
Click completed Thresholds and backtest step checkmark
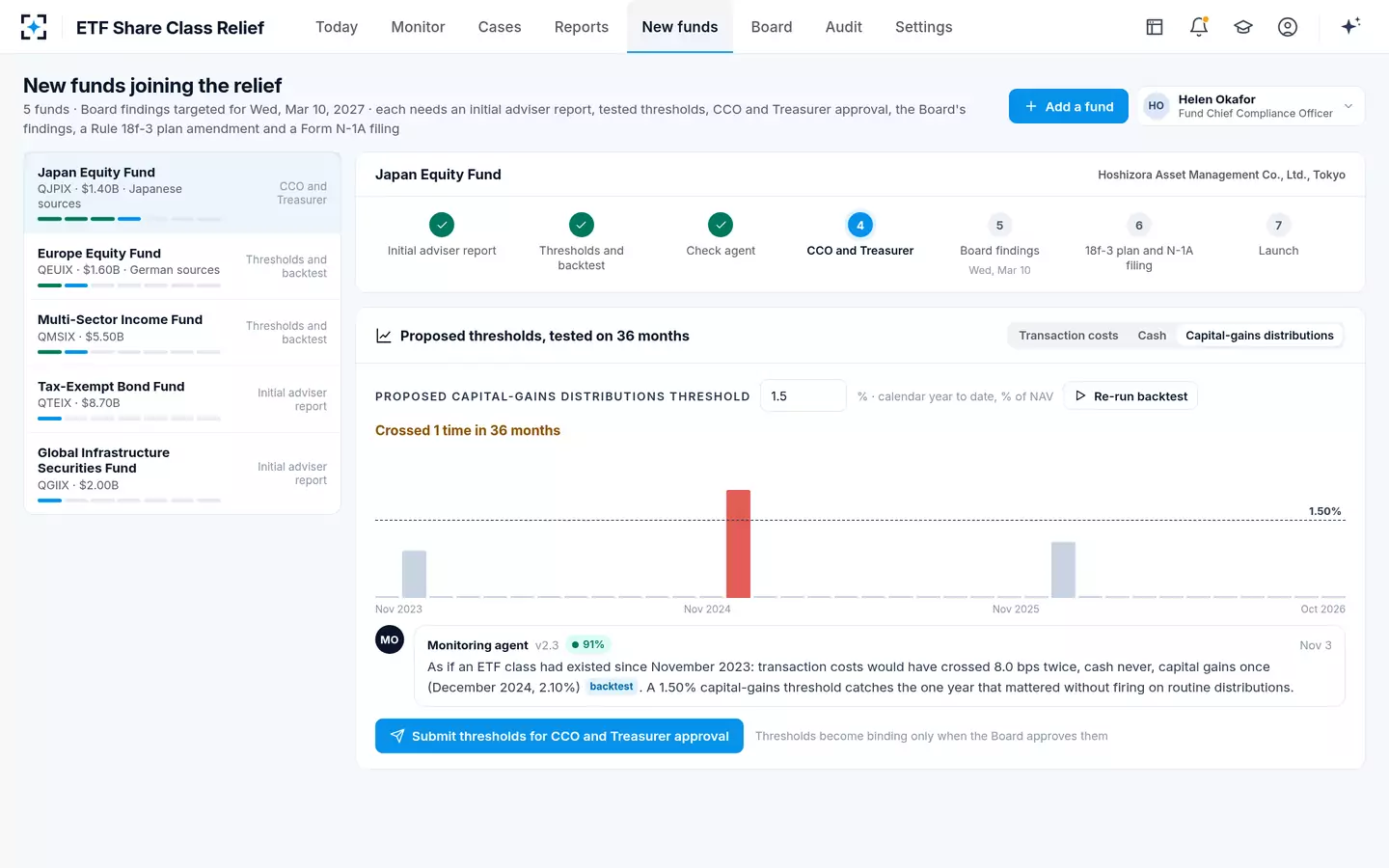(x=582, y=225)
